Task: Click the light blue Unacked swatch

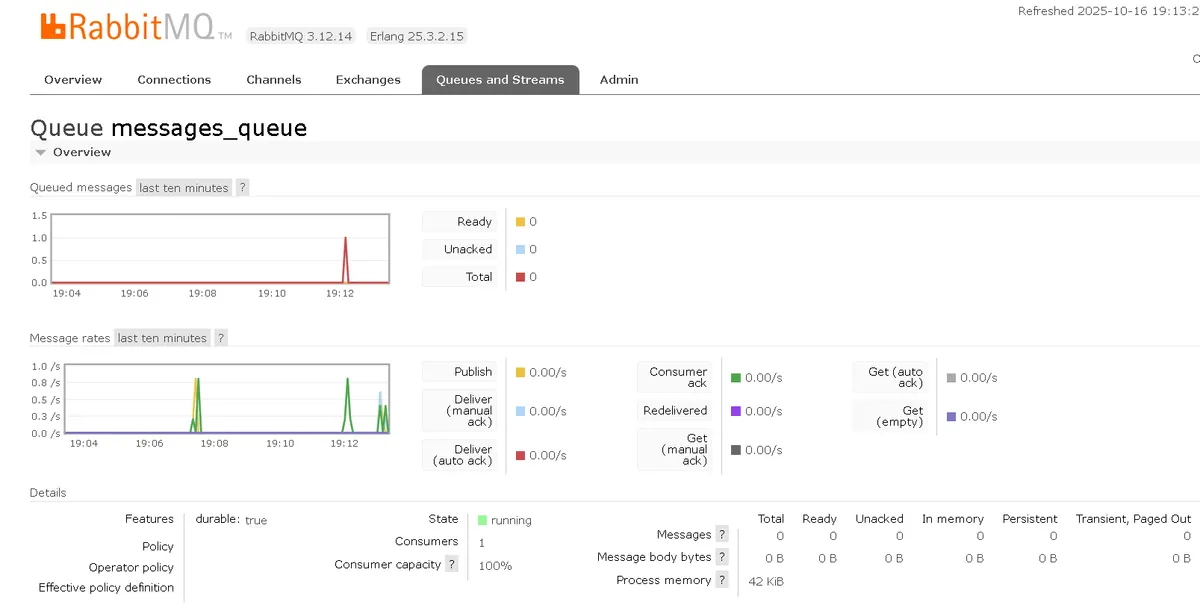Action: 520,250
